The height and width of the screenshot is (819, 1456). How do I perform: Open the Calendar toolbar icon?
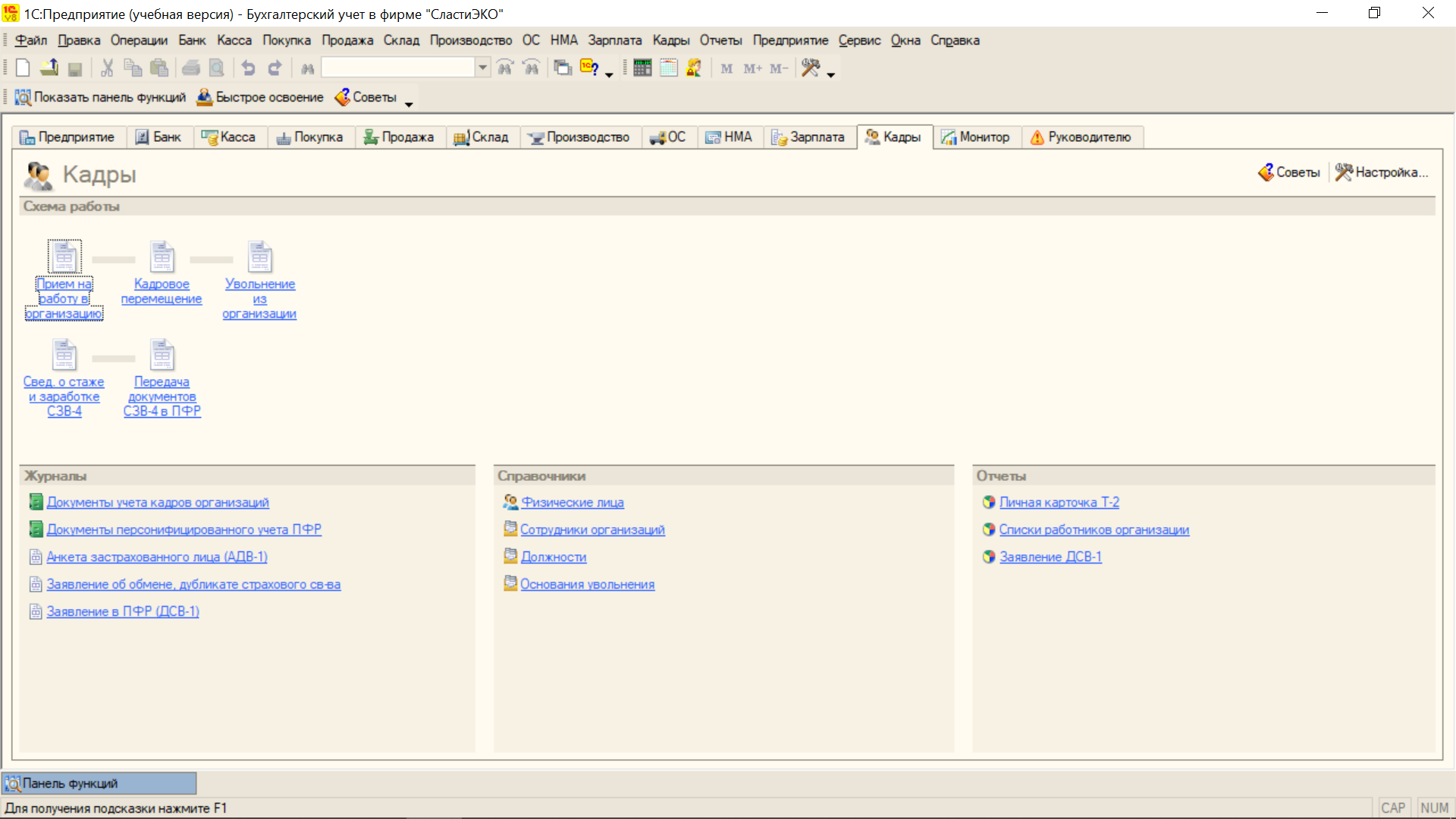pos(668,68)
